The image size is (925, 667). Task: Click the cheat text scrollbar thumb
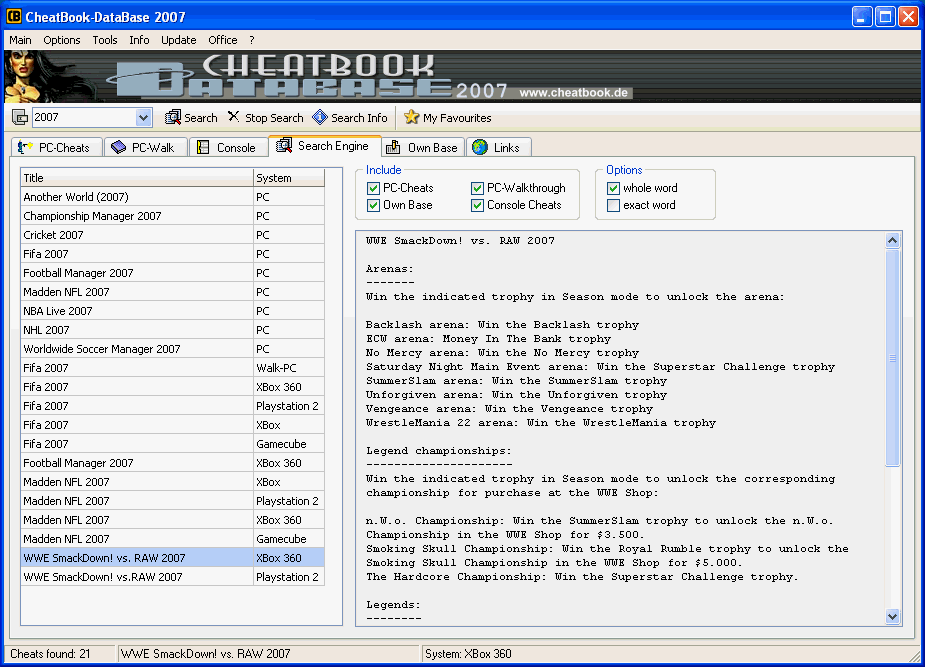click(893, 357)
